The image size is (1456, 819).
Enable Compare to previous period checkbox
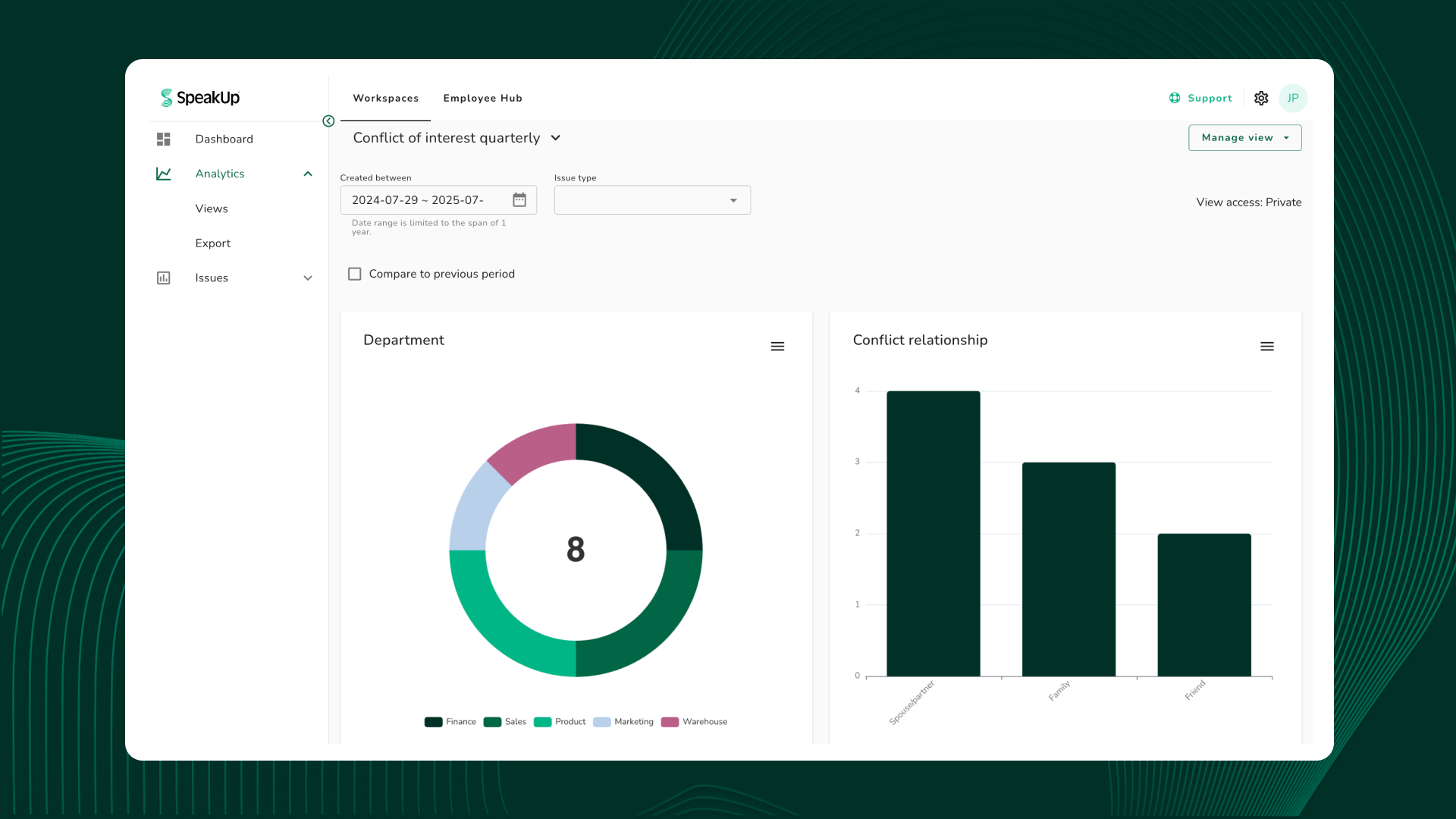coord(355,275)
